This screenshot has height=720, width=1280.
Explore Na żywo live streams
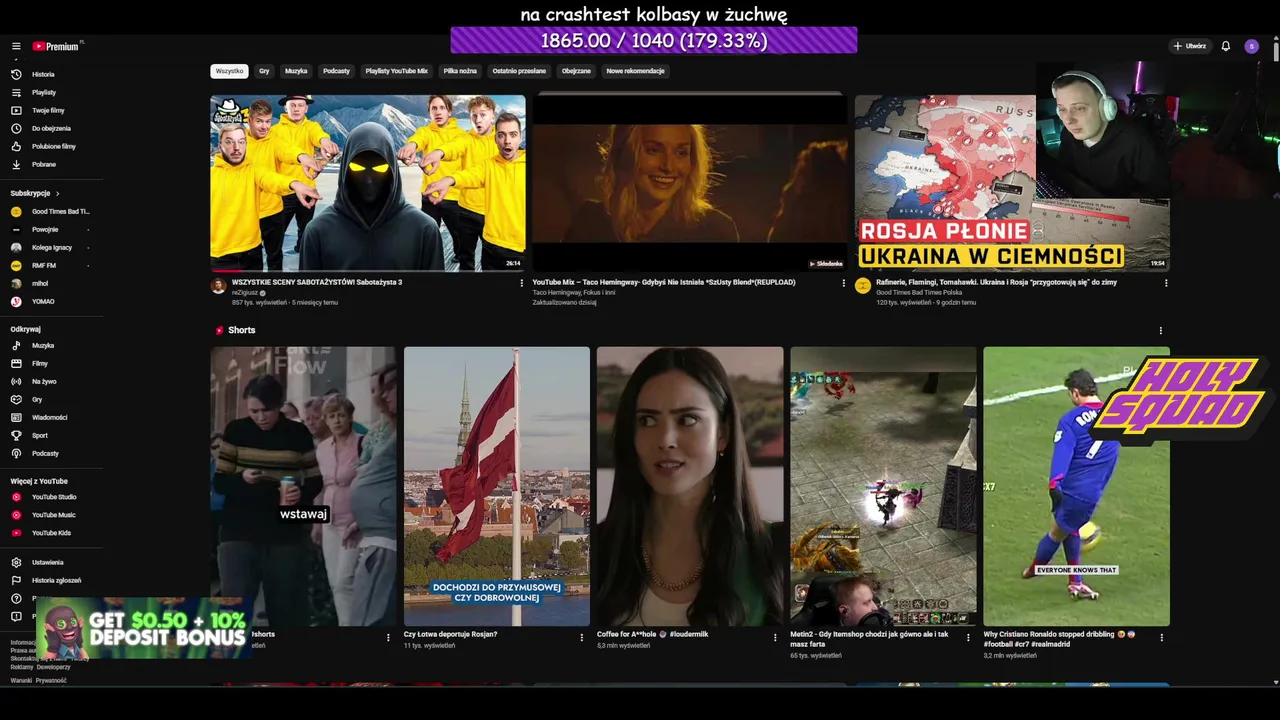click(x=44, y=381)
